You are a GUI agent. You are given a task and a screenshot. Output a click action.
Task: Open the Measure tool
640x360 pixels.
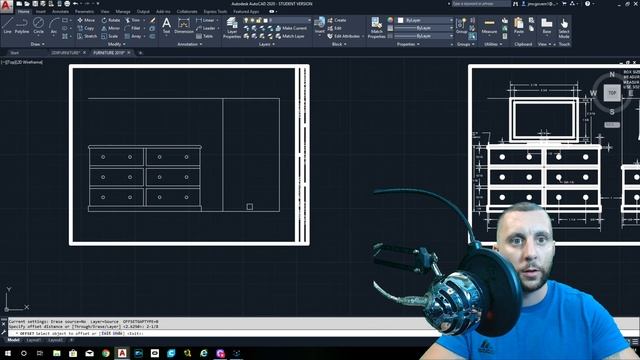pyautogui.click(x=489, y=25)
